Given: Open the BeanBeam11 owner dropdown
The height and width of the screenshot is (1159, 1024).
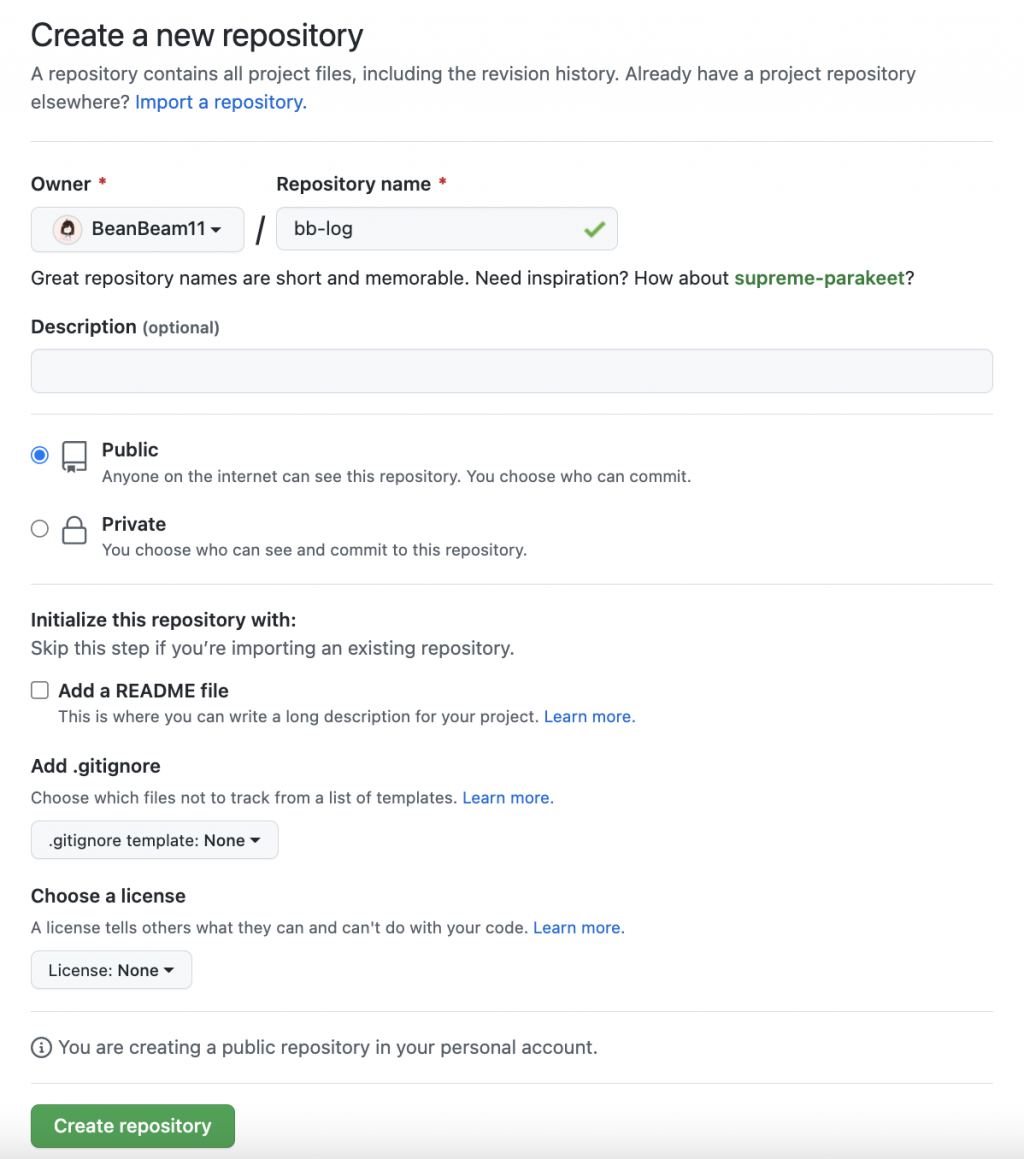Looking at the screenshot, I should click(138, 229).
